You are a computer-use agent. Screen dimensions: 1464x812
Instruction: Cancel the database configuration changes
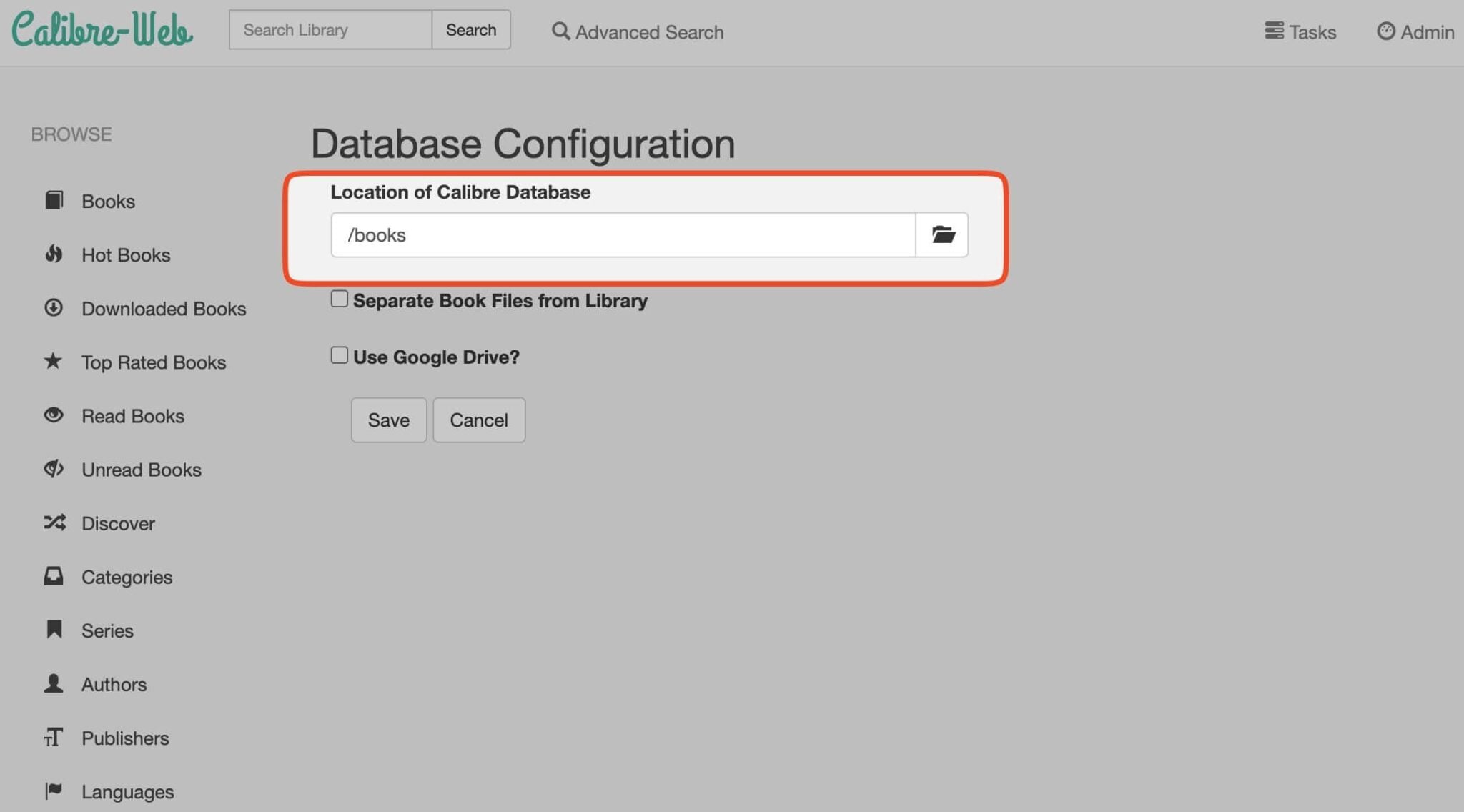tap(478, 420)
